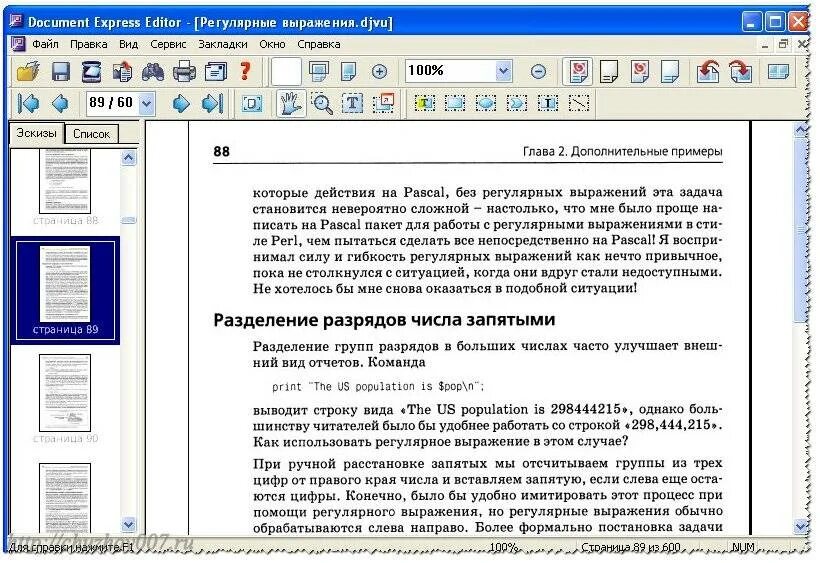Click the thumbnail panel scroll-down arrow

tap(129, 523)
